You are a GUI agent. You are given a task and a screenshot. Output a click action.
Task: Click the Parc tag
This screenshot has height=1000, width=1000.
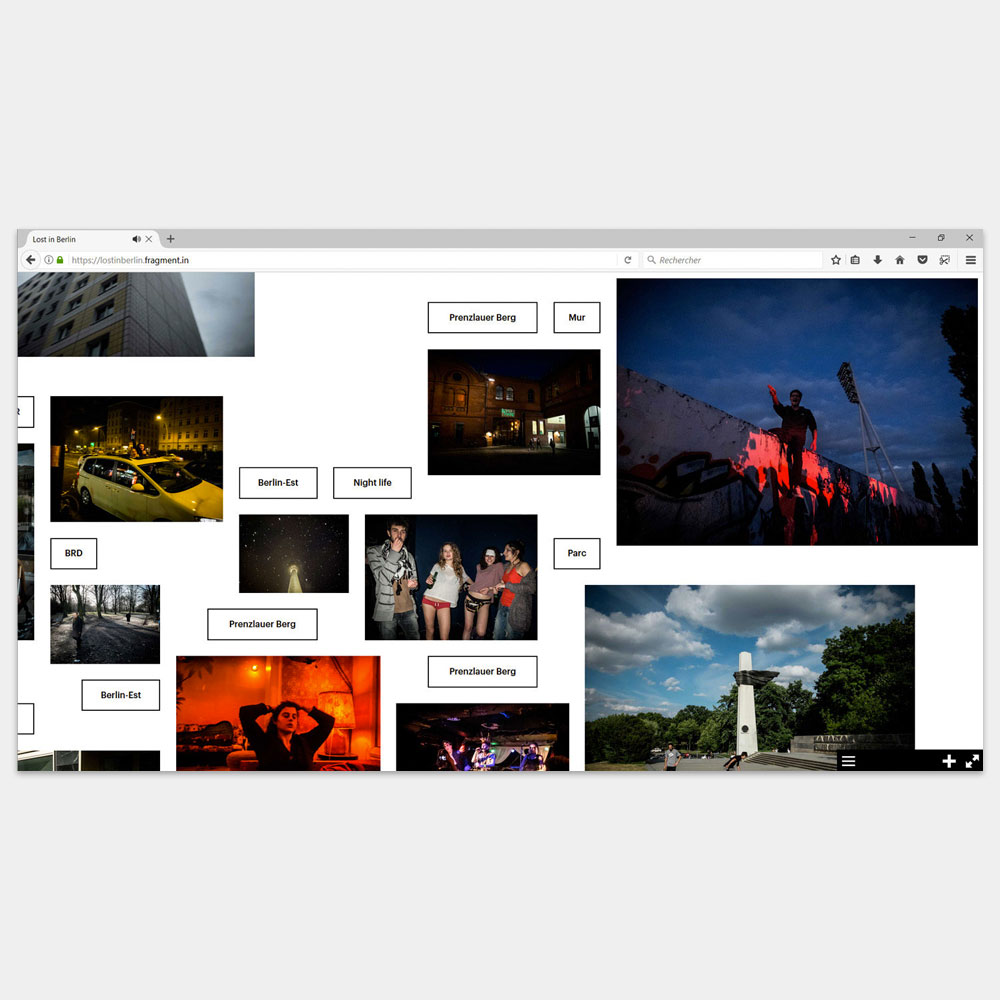[577, 553]
